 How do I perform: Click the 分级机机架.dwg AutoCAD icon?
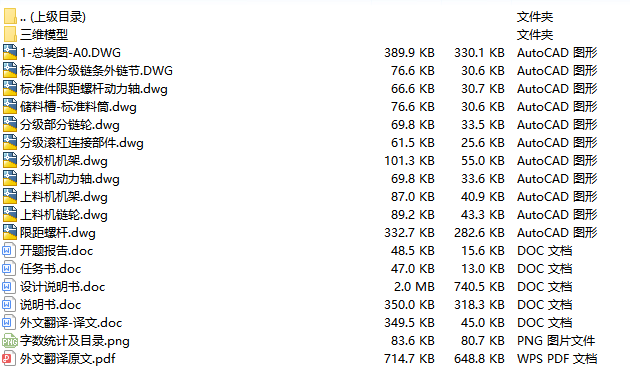(10, 161)
